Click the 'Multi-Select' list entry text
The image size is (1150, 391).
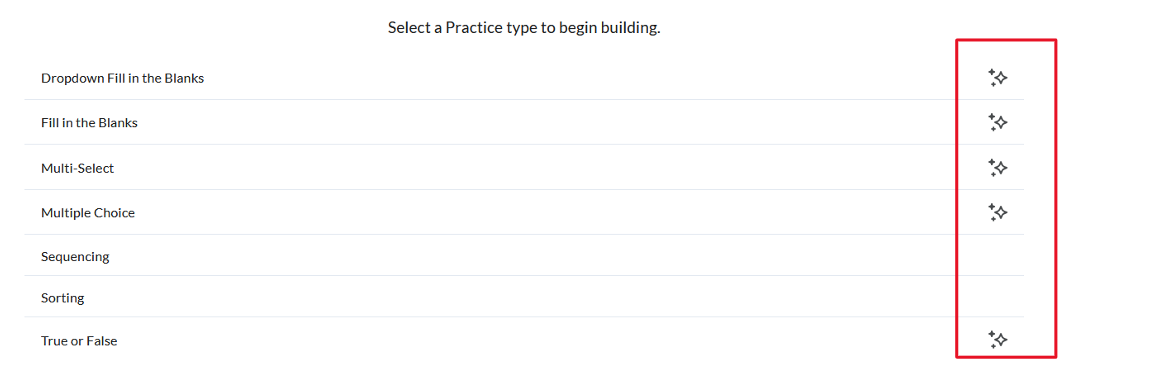pyautogui.click(x=78, y=168)
